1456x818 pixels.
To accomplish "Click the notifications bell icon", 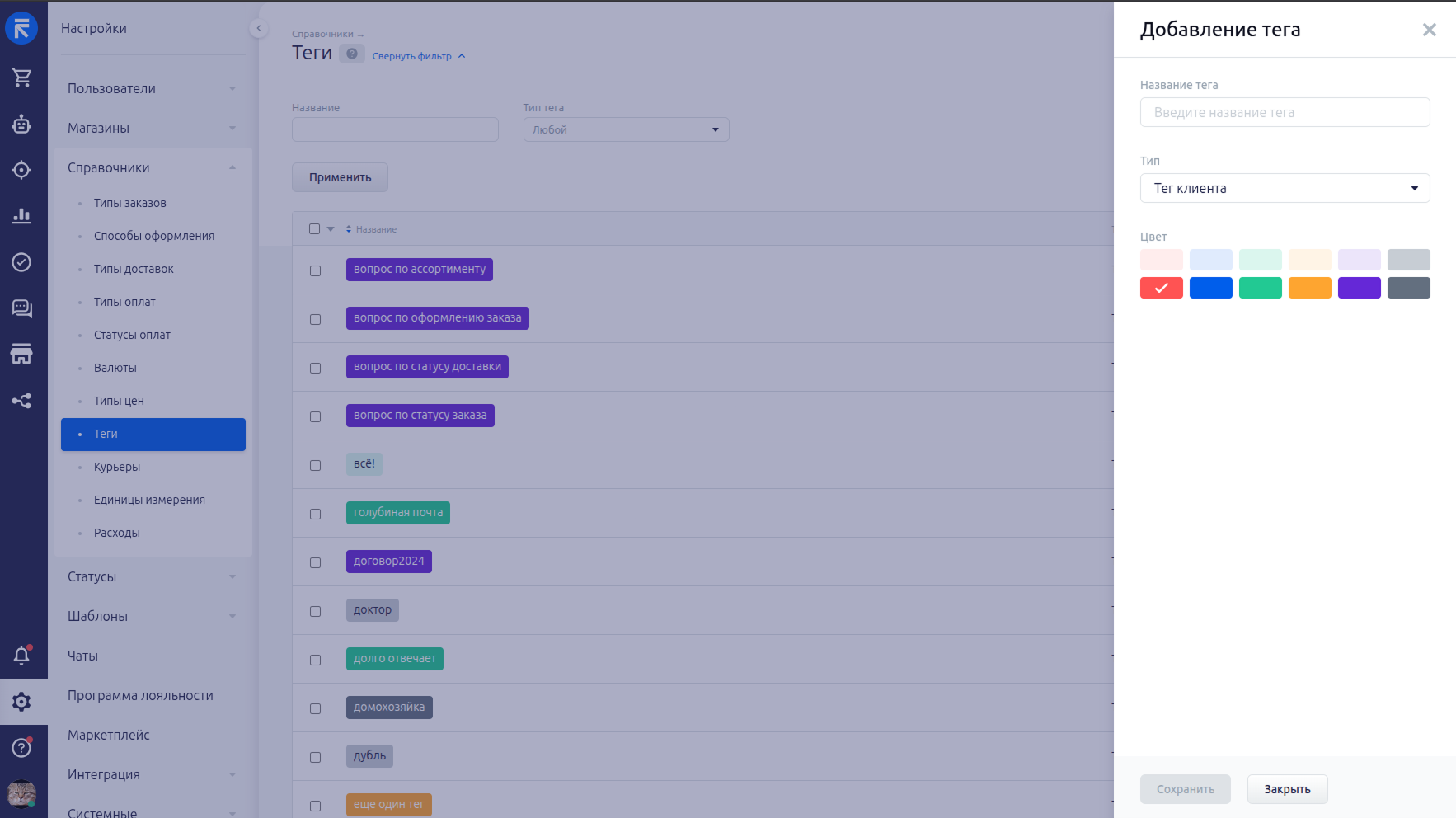I will coord(22,656).
